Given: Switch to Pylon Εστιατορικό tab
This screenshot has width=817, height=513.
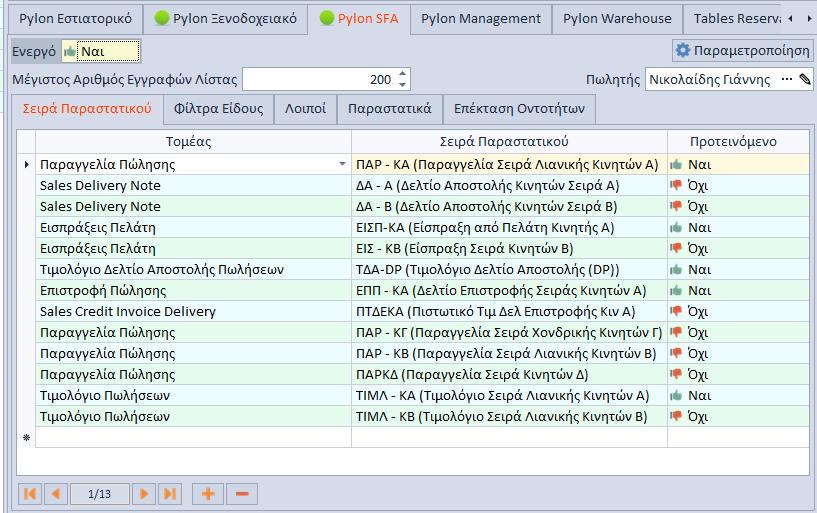Looking at the screenshot, I should point(75,19).
